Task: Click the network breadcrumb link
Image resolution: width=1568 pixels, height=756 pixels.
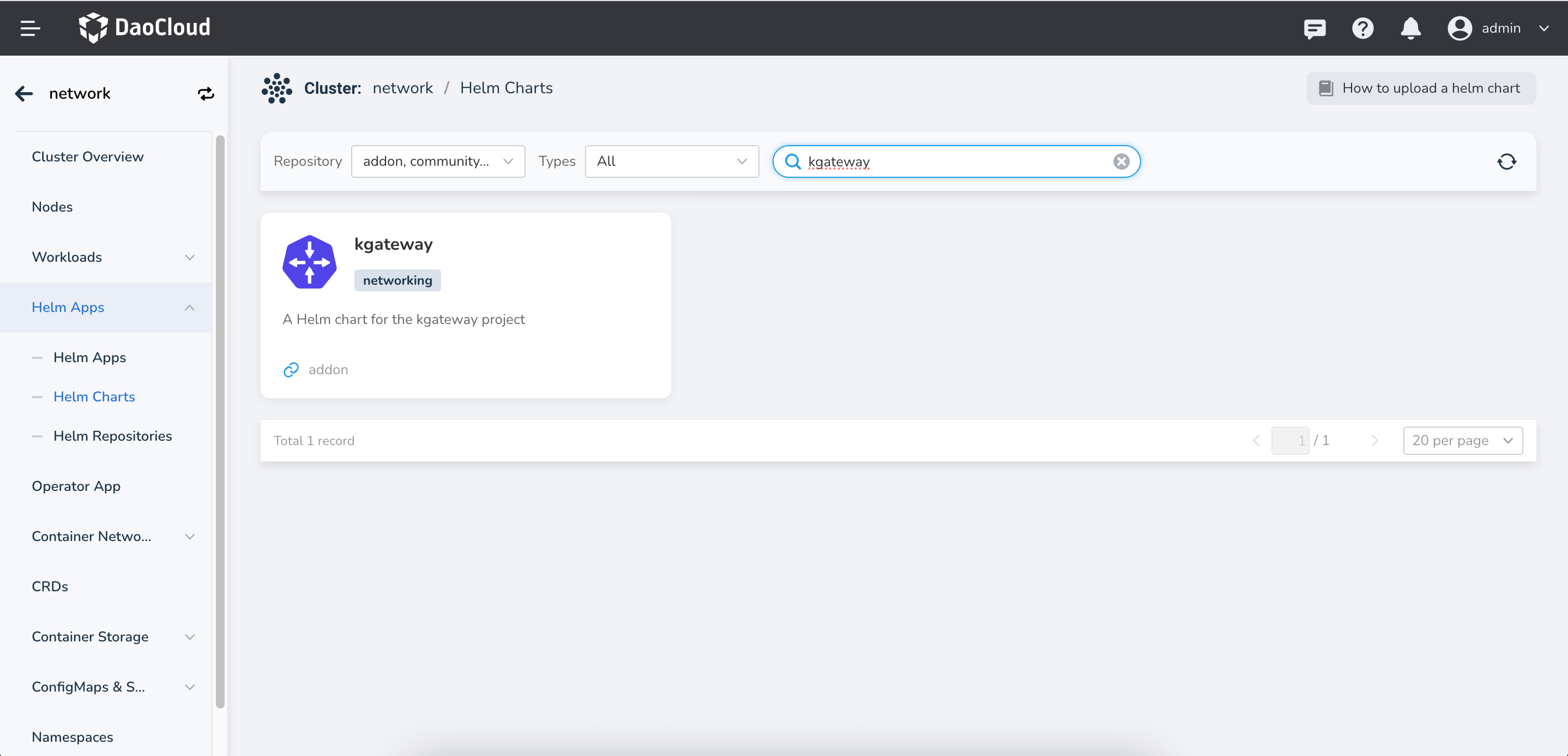Action: coord(402,88)
